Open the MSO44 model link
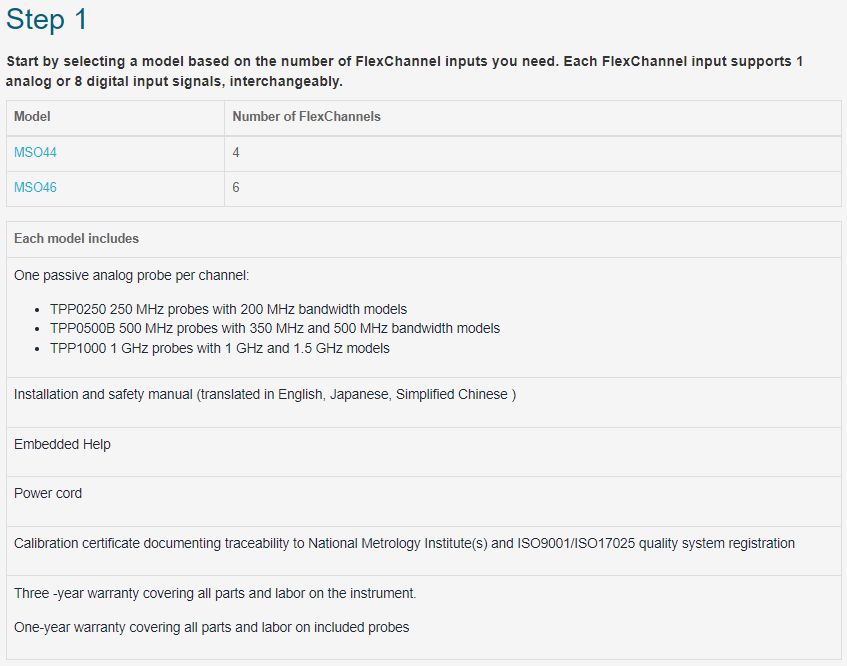Screen dimensions: 847x666 (35, 152)
